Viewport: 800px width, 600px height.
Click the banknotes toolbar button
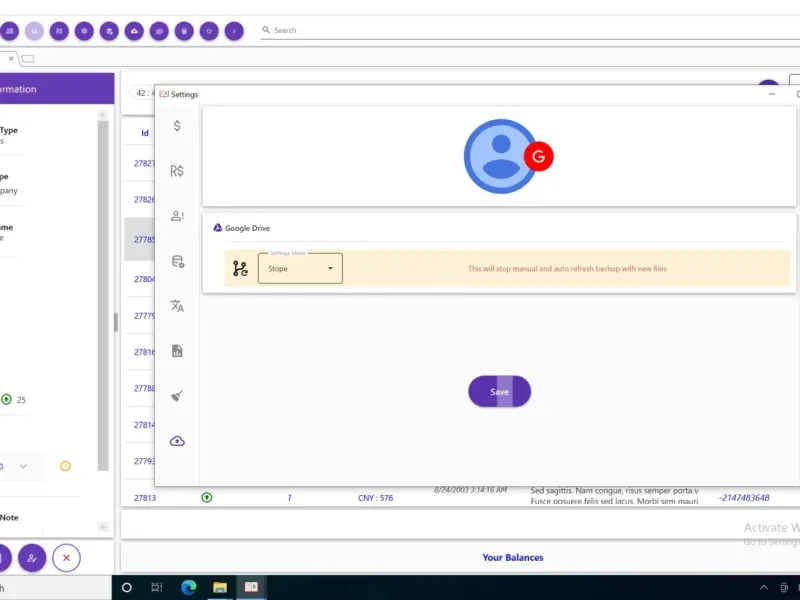[159, 31]
